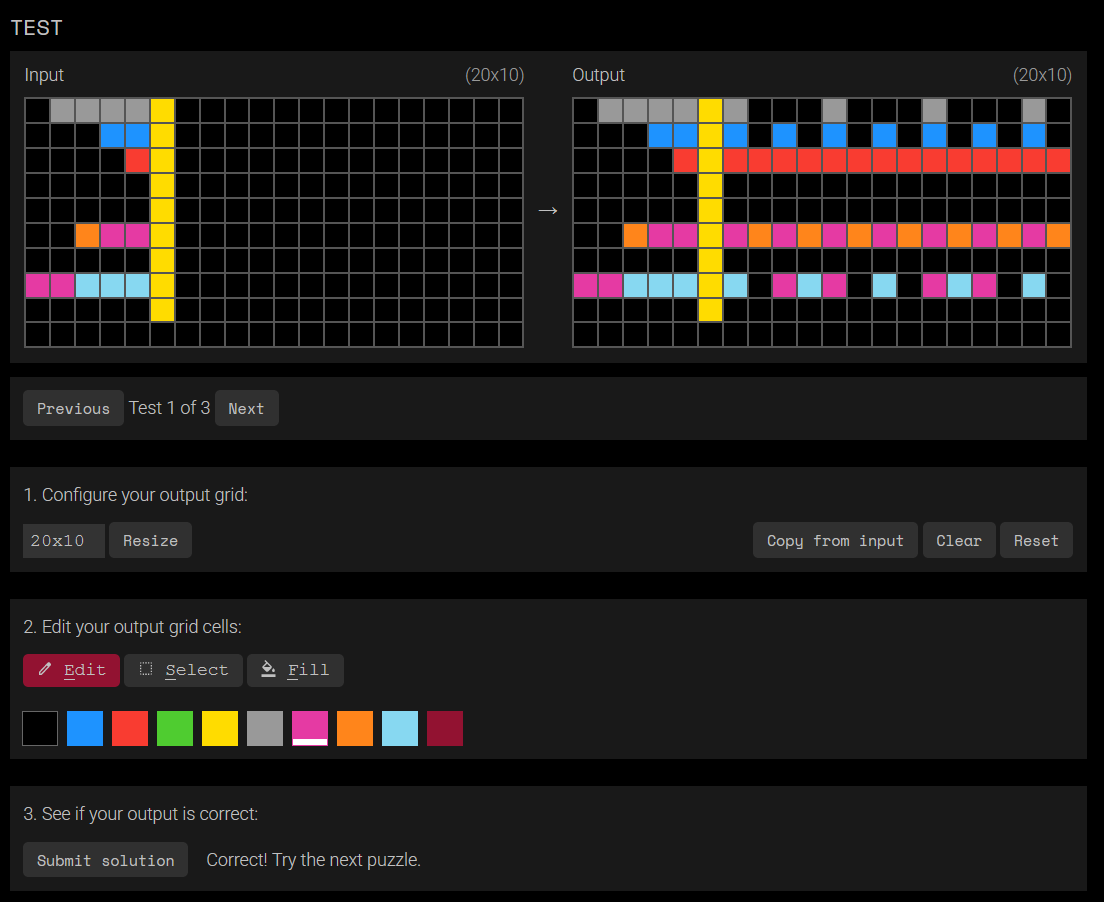The height and width of the screenshot is (902, 1104).
Task: Click the 'Output' grid label
Action: click(x=598, y=75)
